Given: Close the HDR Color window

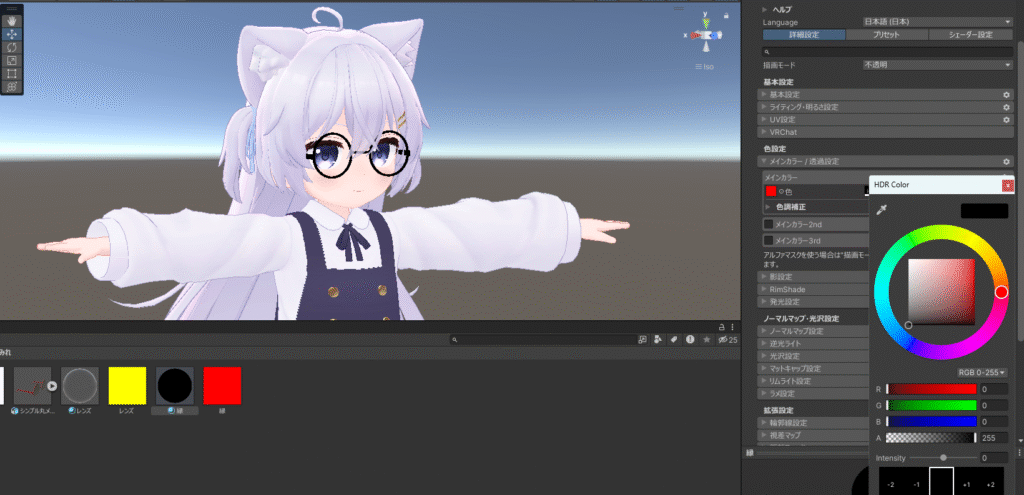Looking at the screenshot, I should pos(1007,185).
